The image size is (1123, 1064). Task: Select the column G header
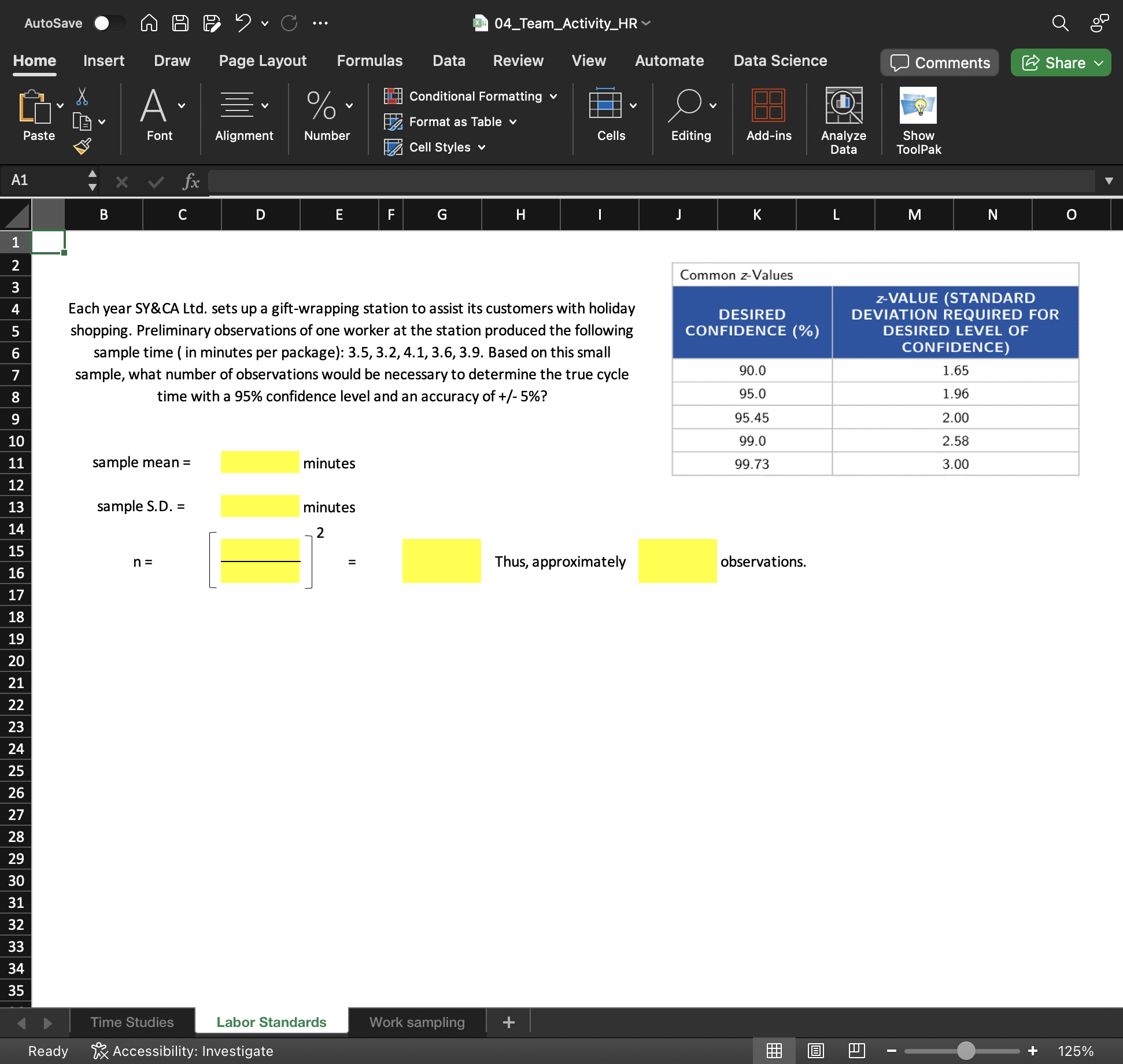[x=442, y=215]
